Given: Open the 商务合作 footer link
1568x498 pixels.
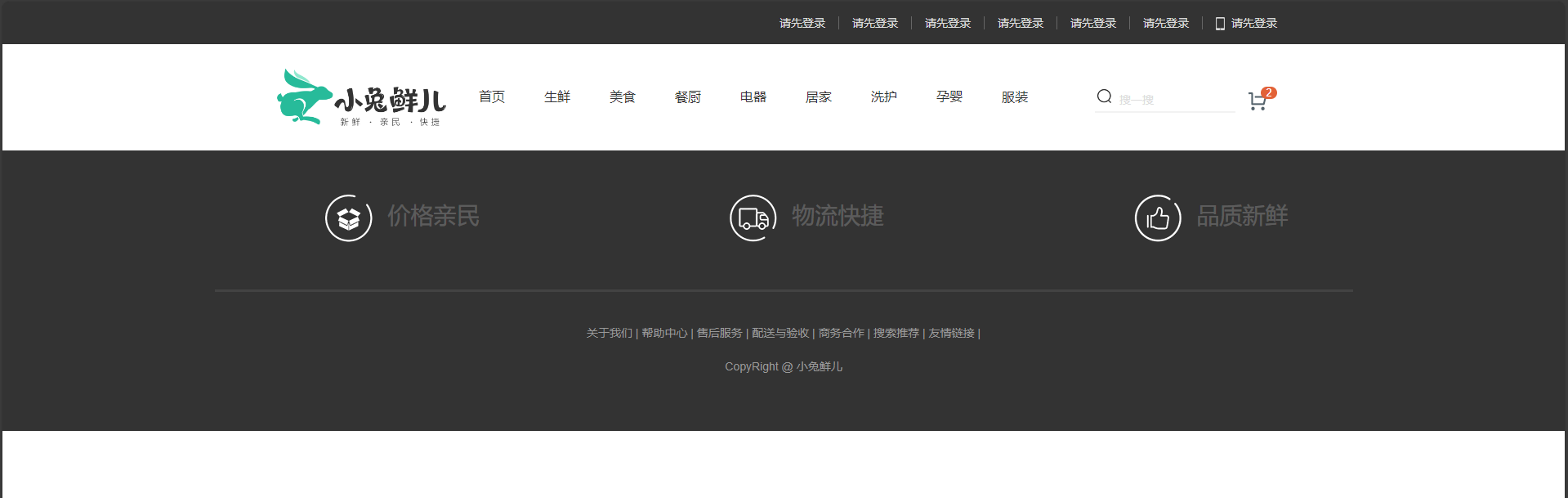Looking at the screenshot, I should coord(842,333).
